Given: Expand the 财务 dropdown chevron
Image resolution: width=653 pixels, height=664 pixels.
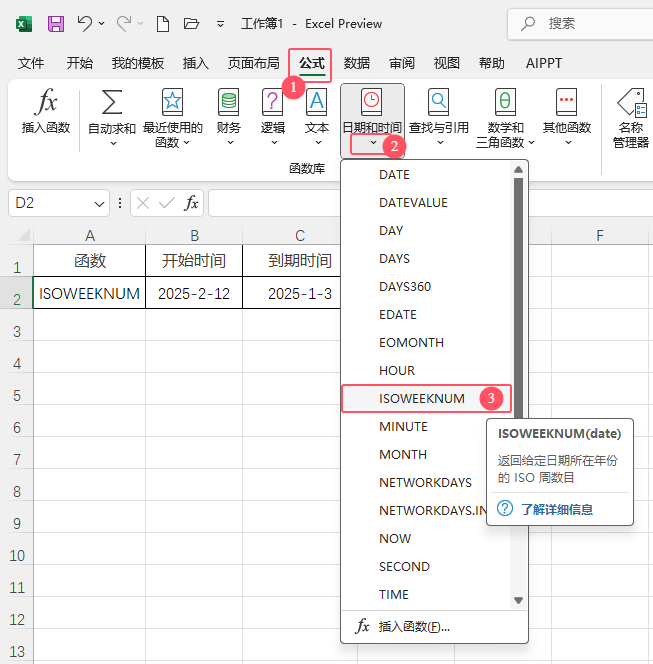Looking at the screenshot, I should tap(230, 143).
